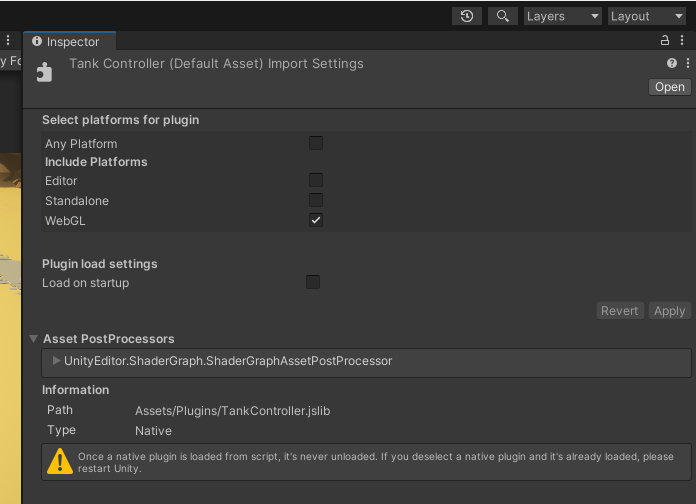This screenshot has height=504, width=696.
Task: Select the Inspector tab
Action: click(x=69, y=42)
